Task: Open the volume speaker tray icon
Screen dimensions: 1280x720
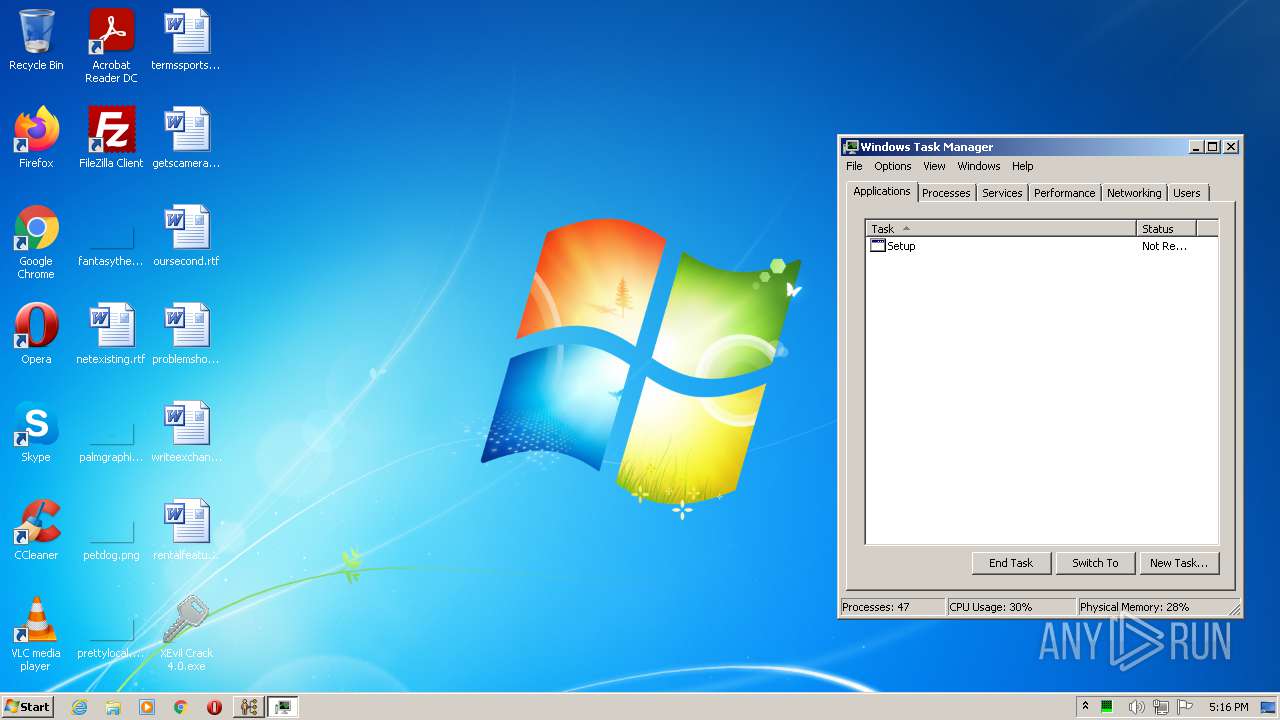Action: tap(1136, 707)
